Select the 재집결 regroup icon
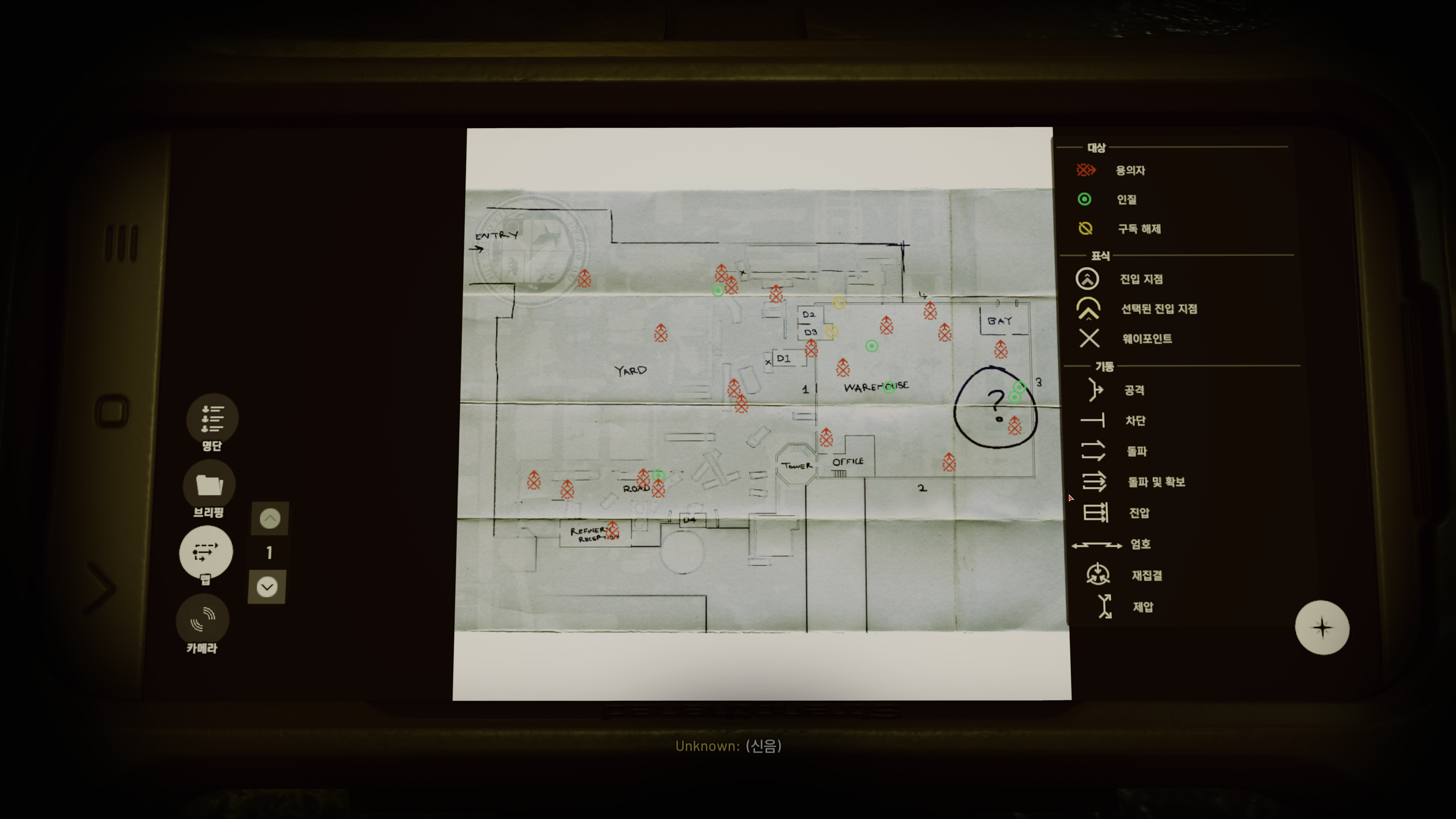Image resolution: width=1456 pixels, height=819 pixels. pos(1098,575)
